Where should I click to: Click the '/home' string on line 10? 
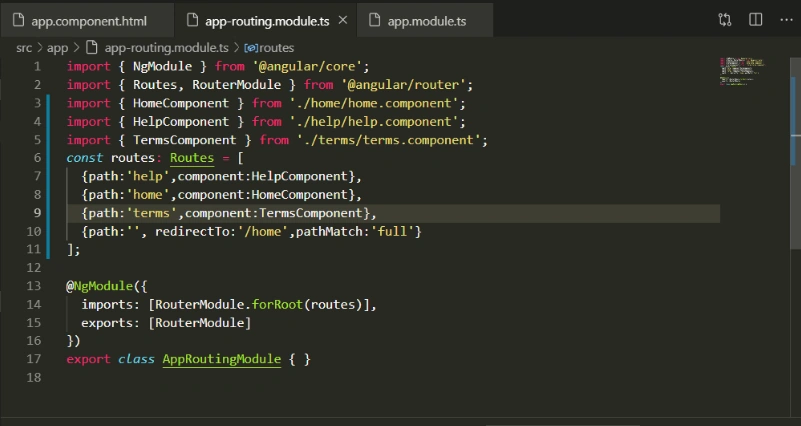(262, 231)
